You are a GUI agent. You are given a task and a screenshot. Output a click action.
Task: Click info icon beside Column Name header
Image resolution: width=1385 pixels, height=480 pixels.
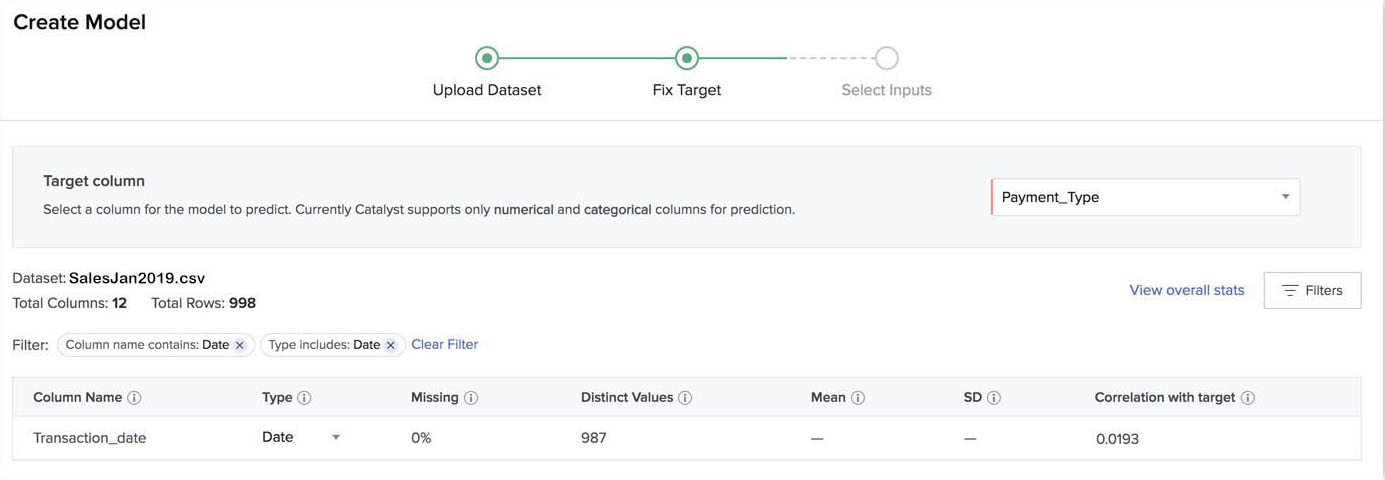coord(134,398)
